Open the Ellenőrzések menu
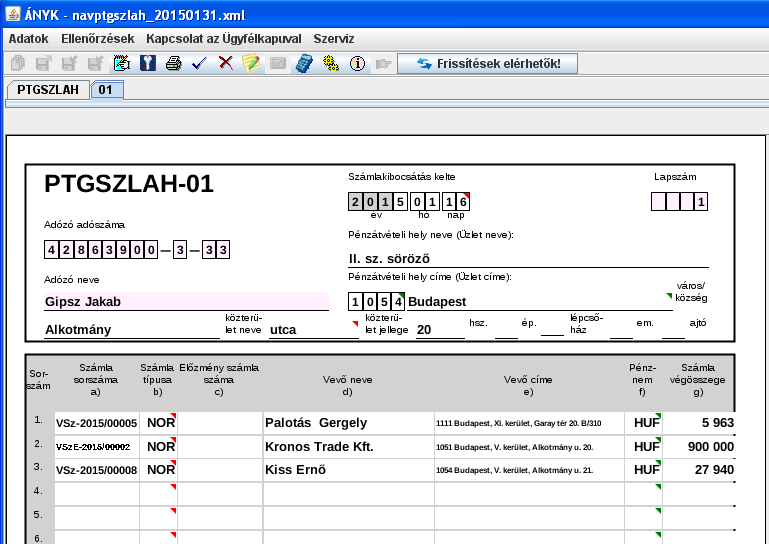Image resolution: width=769 pixels, height=544 pixels. (x=98, y=39)
